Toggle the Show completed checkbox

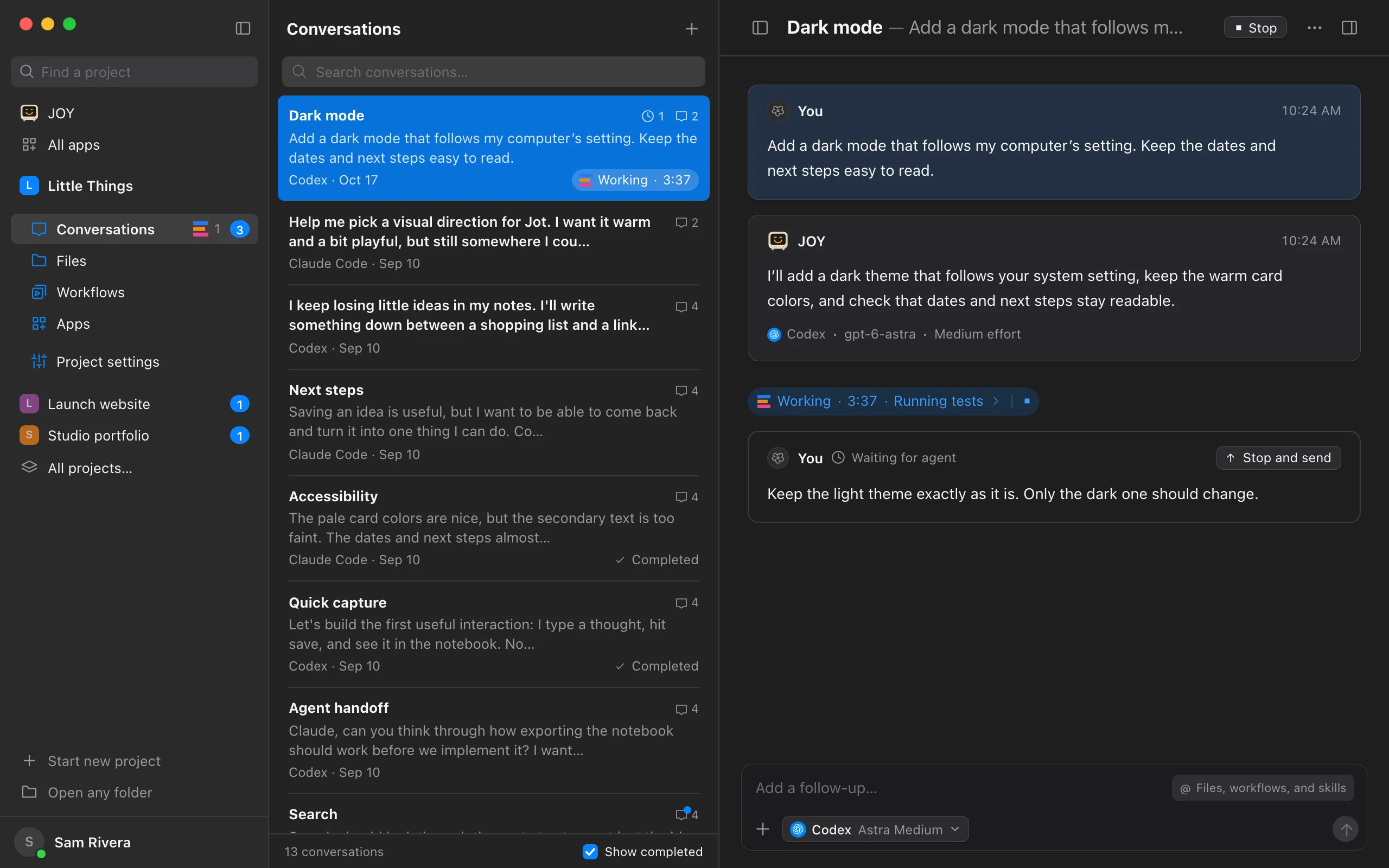(590, 851)
